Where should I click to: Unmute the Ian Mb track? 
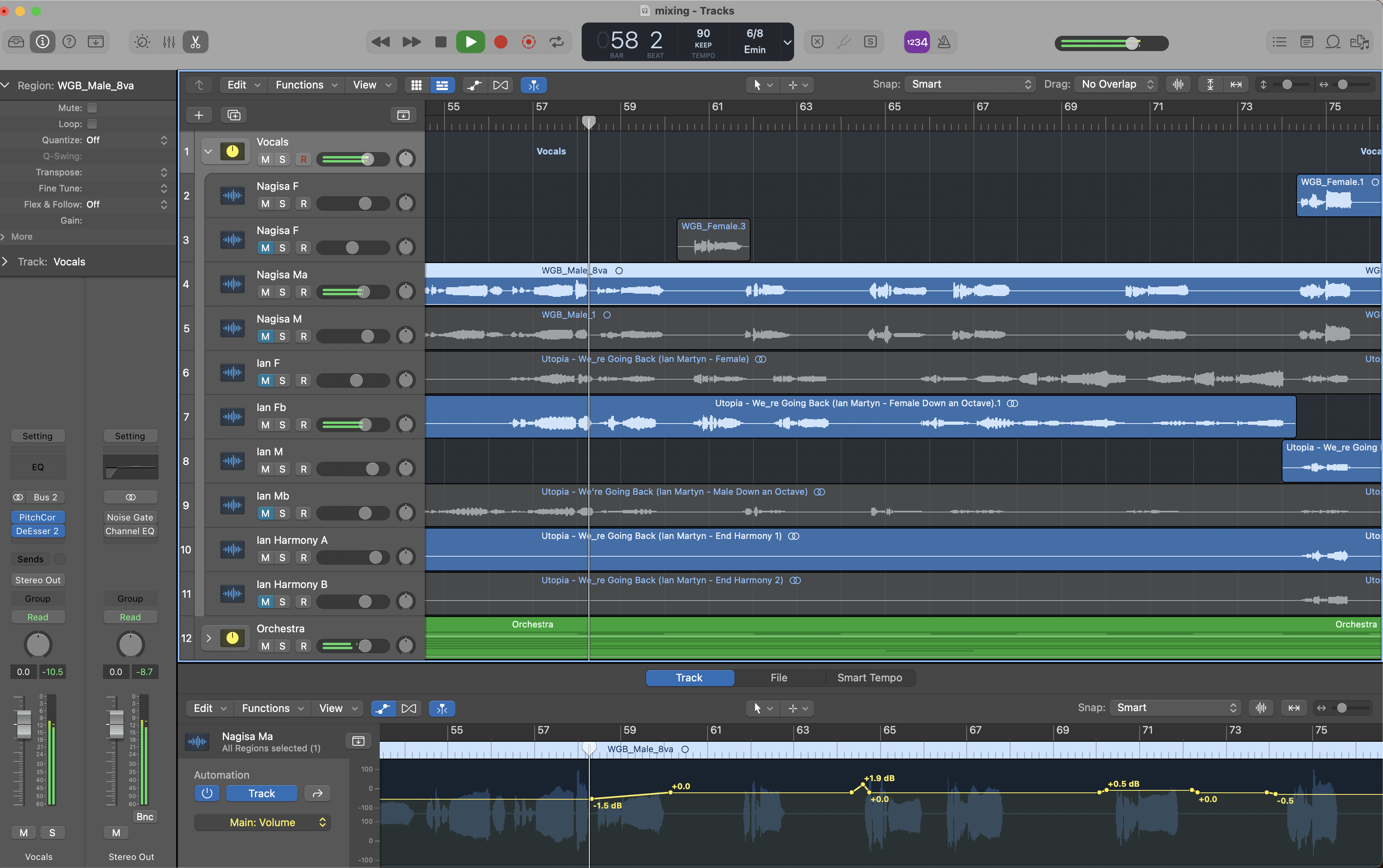[265, 513]
